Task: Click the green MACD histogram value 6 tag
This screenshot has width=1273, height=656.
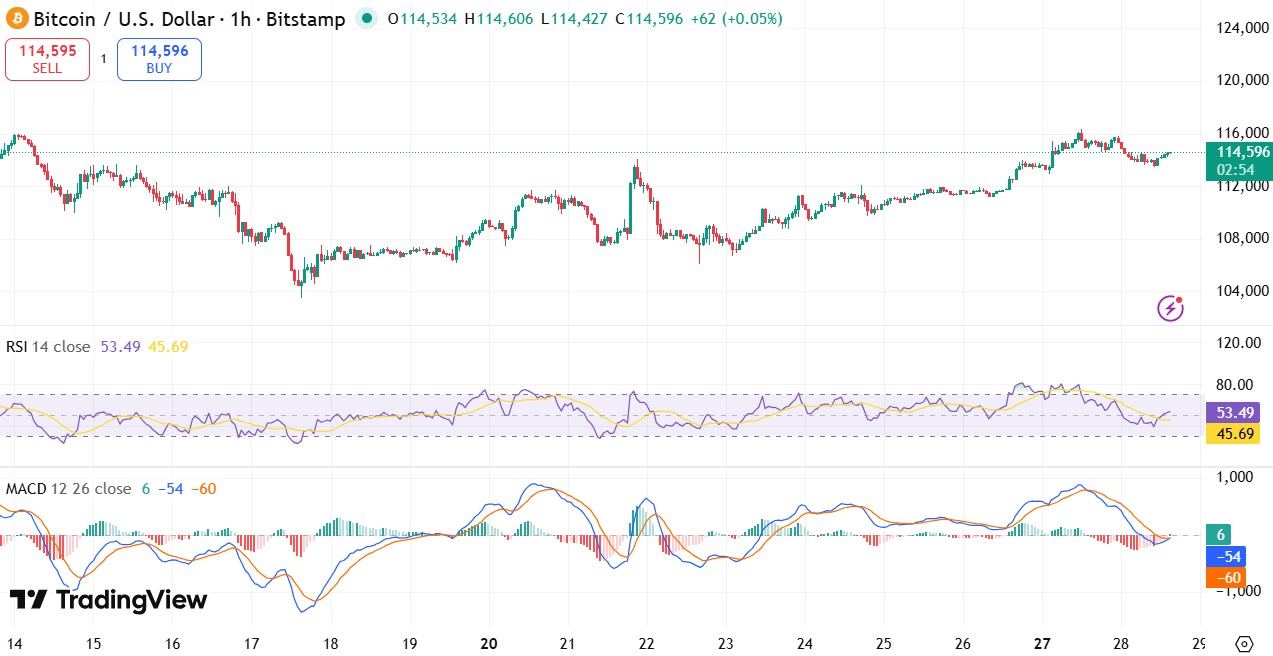Action: pyautogui.click(x=1222, y=535)
